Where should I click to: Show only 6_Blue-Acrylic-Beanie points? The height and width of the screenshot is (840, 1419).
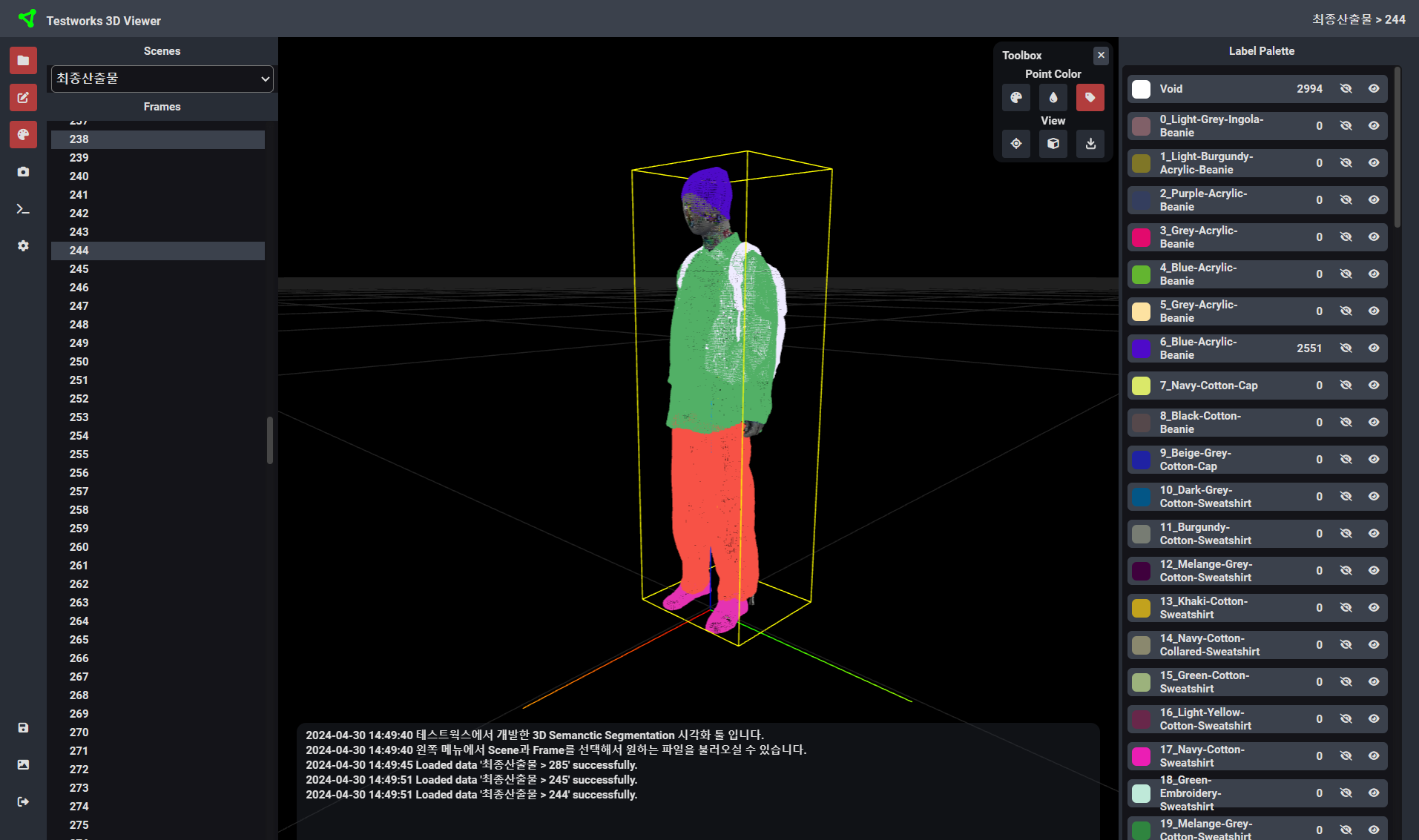click(x=1374, y=348)
